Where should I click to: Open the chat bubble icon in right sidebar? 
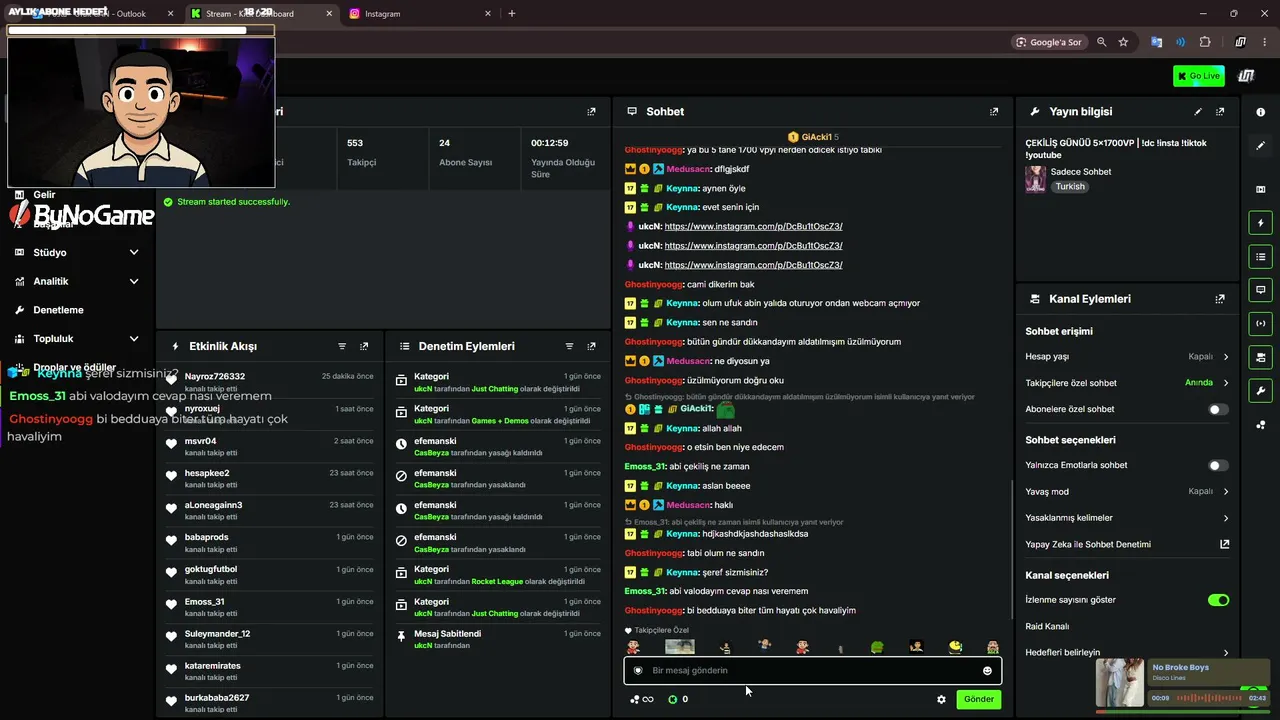coord(1260,290)
